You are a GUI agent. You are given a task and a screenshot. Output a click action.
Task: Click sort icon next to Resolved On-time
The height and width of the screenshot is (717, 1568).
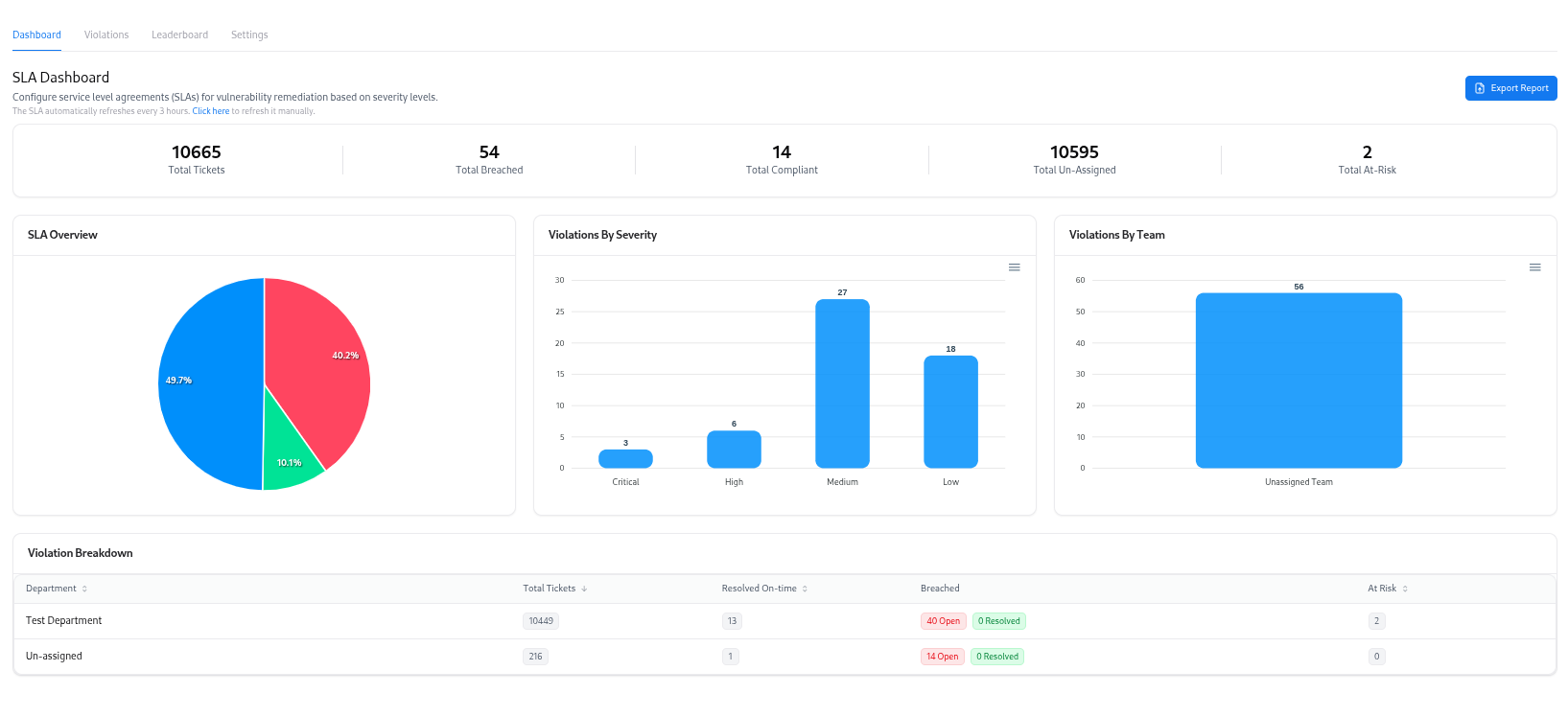pos(805,590)
